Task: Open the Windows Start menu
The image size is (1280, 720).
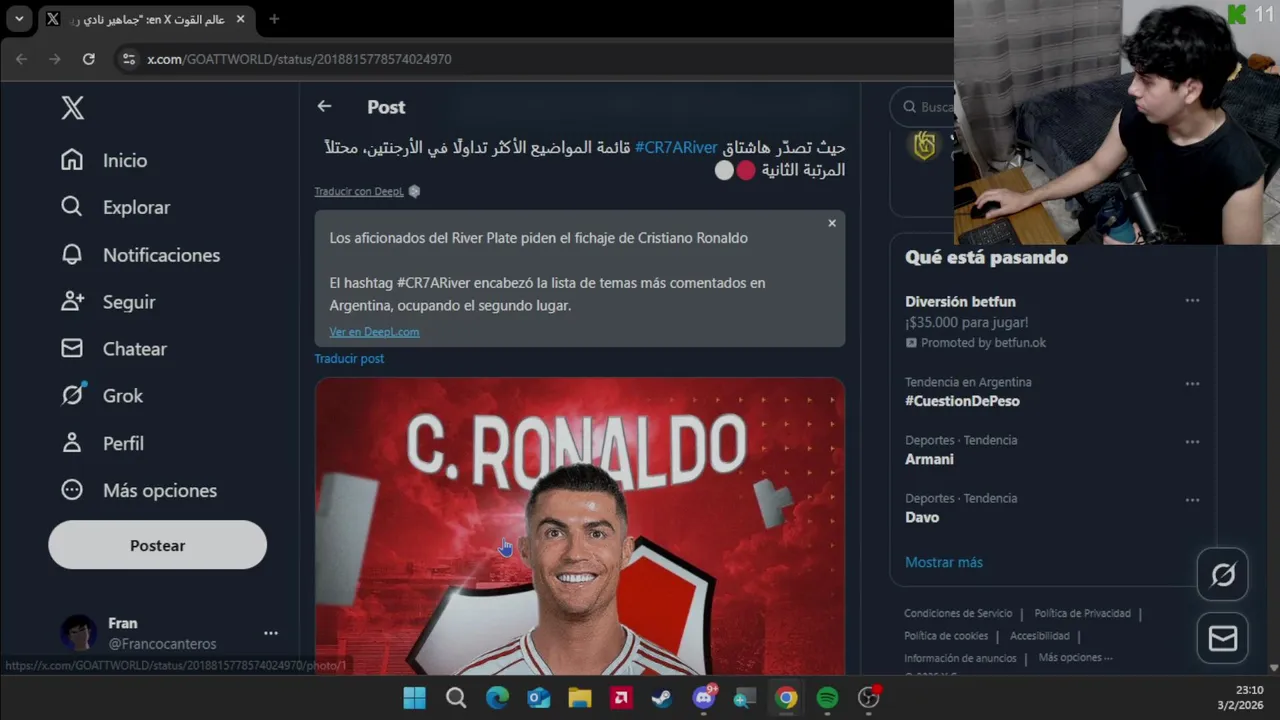Action: coord(414,698)
